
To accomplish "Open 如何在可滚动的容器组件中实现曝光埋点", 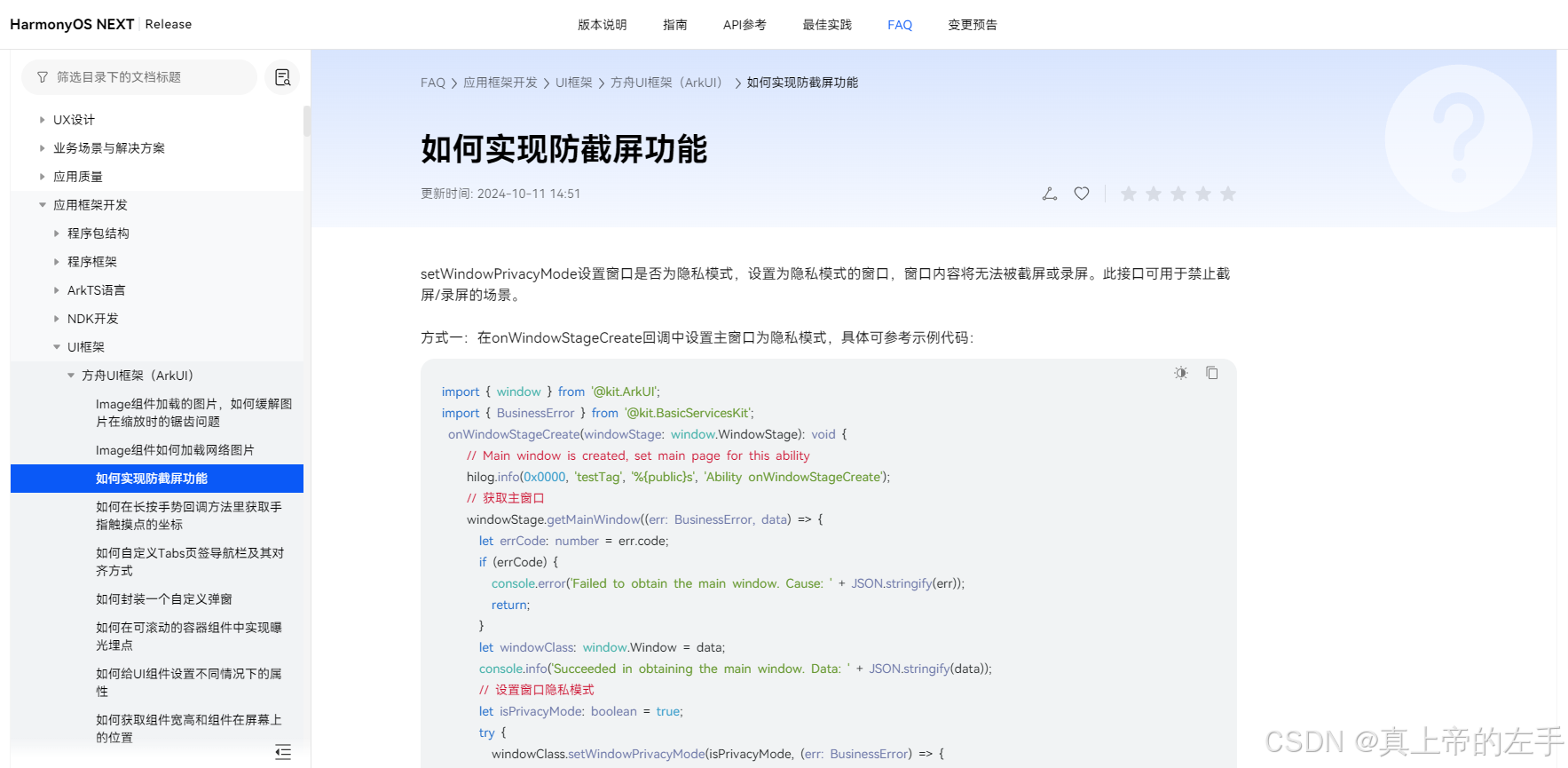I will click(189, 637).
